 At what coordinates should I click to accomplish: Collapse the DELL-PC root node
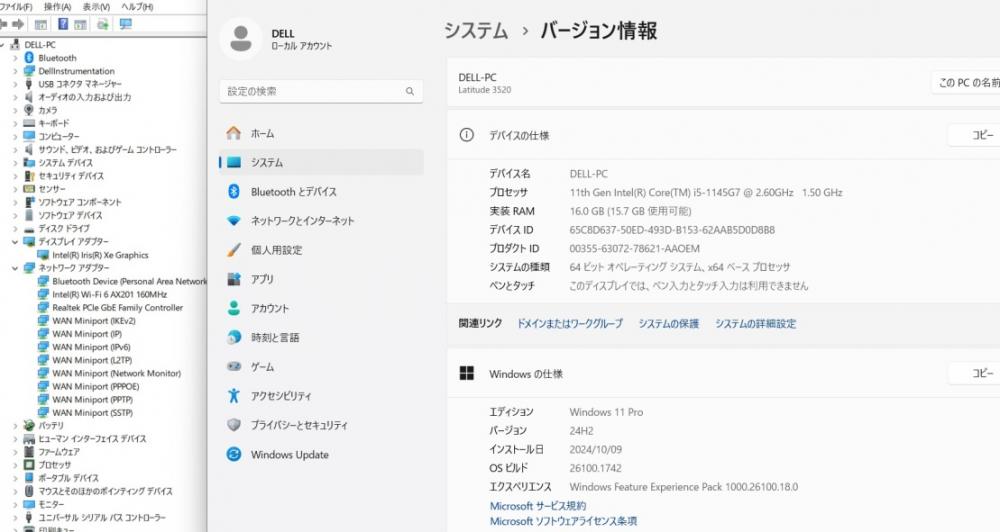[3, 45]
